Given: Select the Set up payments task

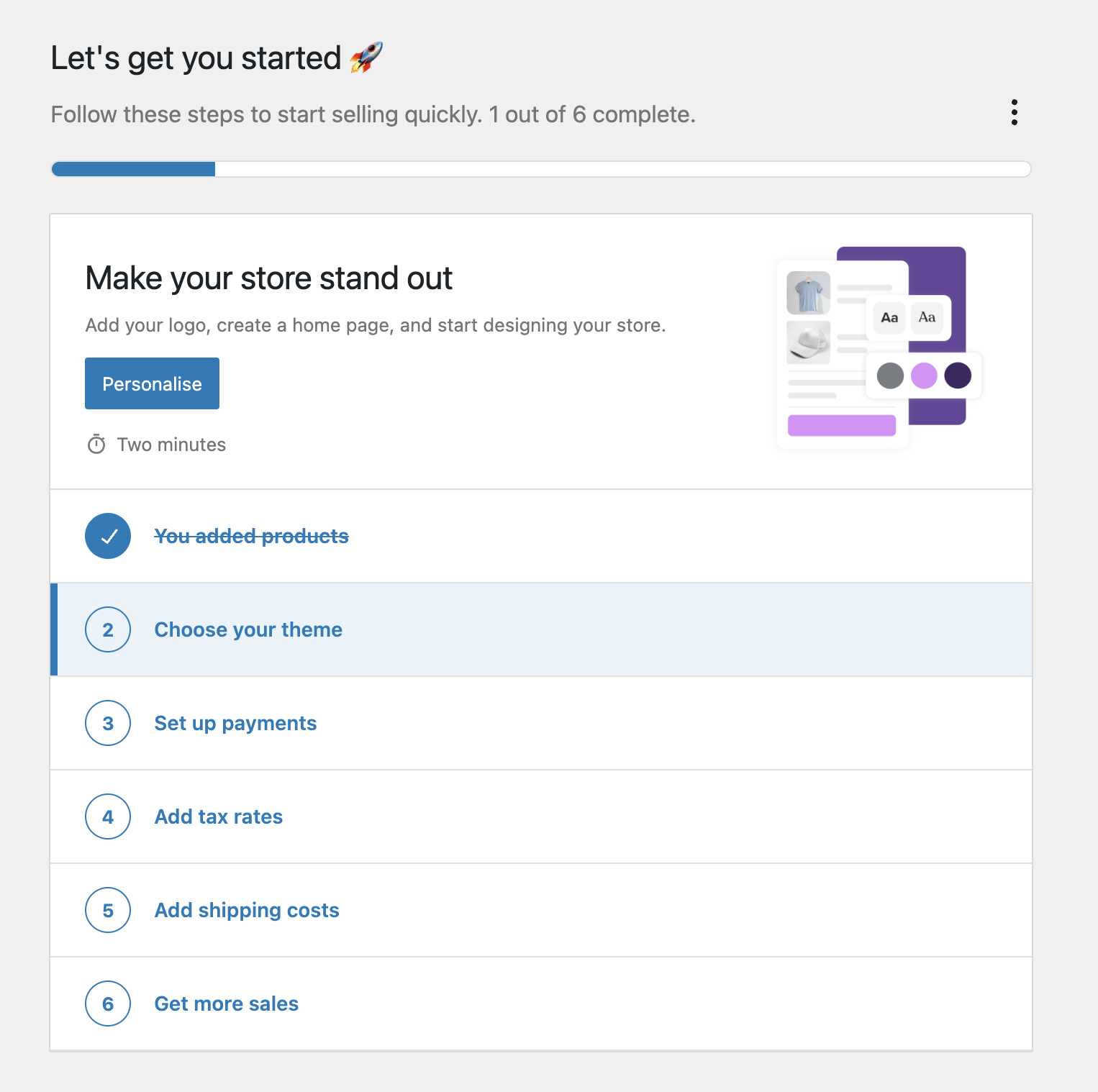Looking at the screenshot, I should [x=235, y=723].
